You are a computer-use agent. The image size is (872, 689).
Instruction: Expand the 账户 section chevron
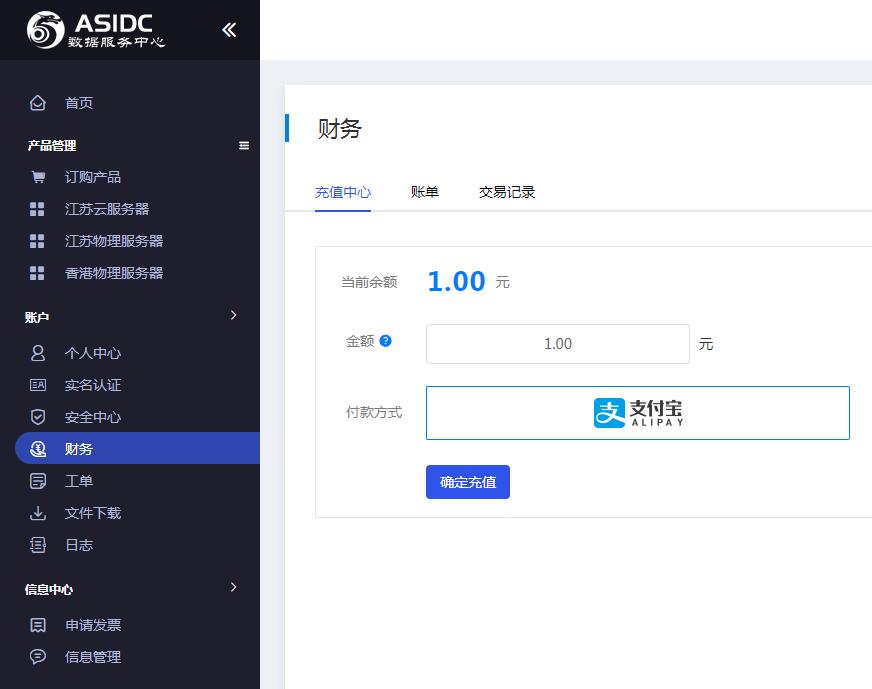click(x=233, y=315)
